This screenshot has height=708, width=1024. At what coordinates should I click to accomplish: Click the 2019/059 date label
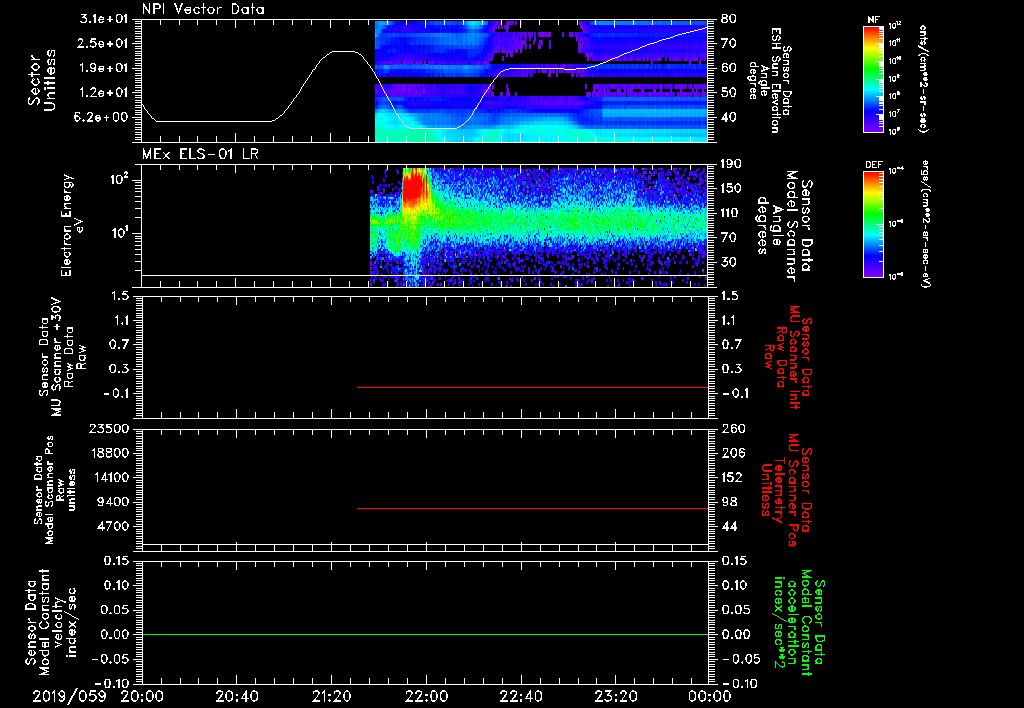pyautogui.click(x=69, y=696)
